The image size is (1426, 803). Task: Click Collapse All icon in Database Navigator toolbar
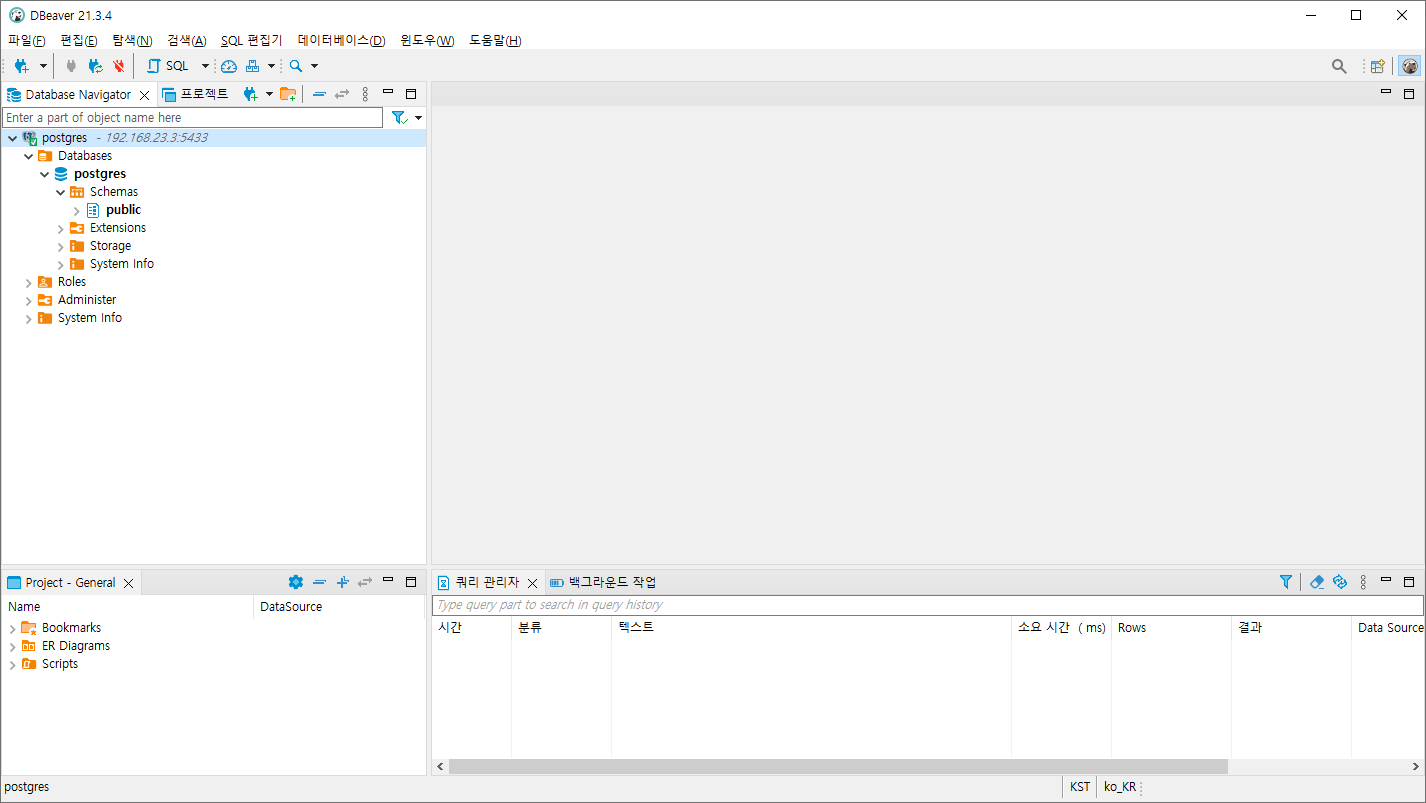pos(319,94)
